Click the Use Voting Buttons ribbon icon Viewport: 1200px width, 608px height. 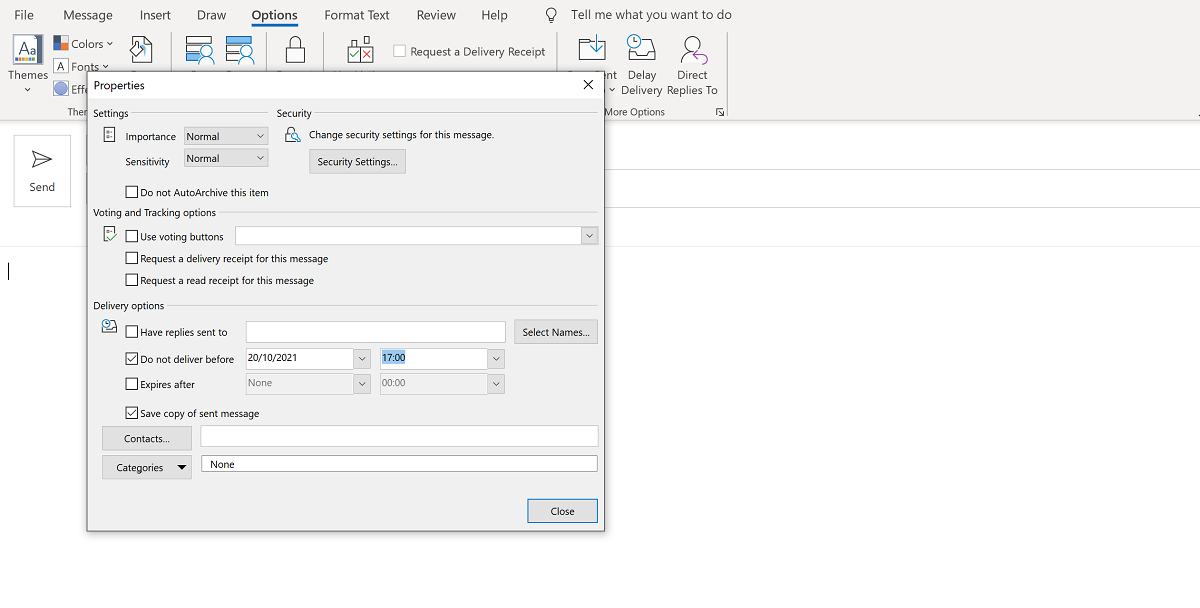pyautogui.click(x=360, y=50)
